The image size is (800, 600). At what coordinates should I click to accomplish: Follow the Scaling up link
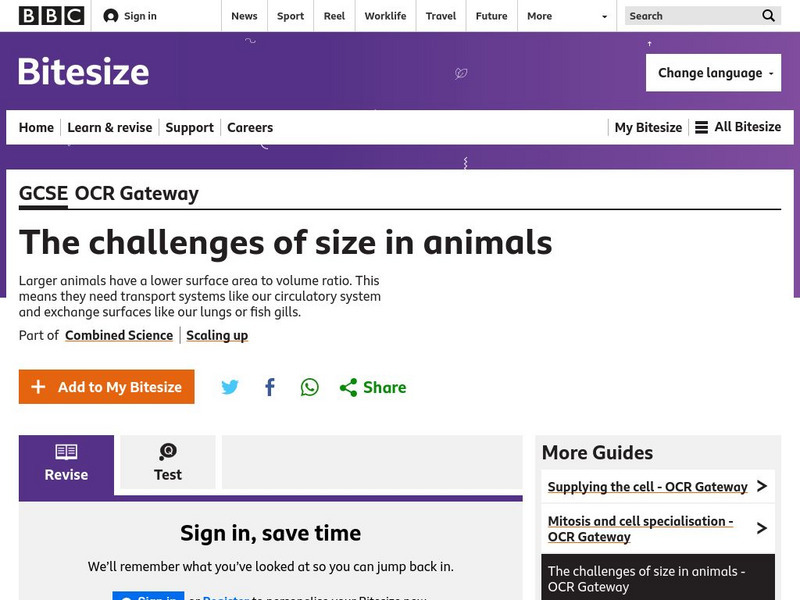click(217, 335)
